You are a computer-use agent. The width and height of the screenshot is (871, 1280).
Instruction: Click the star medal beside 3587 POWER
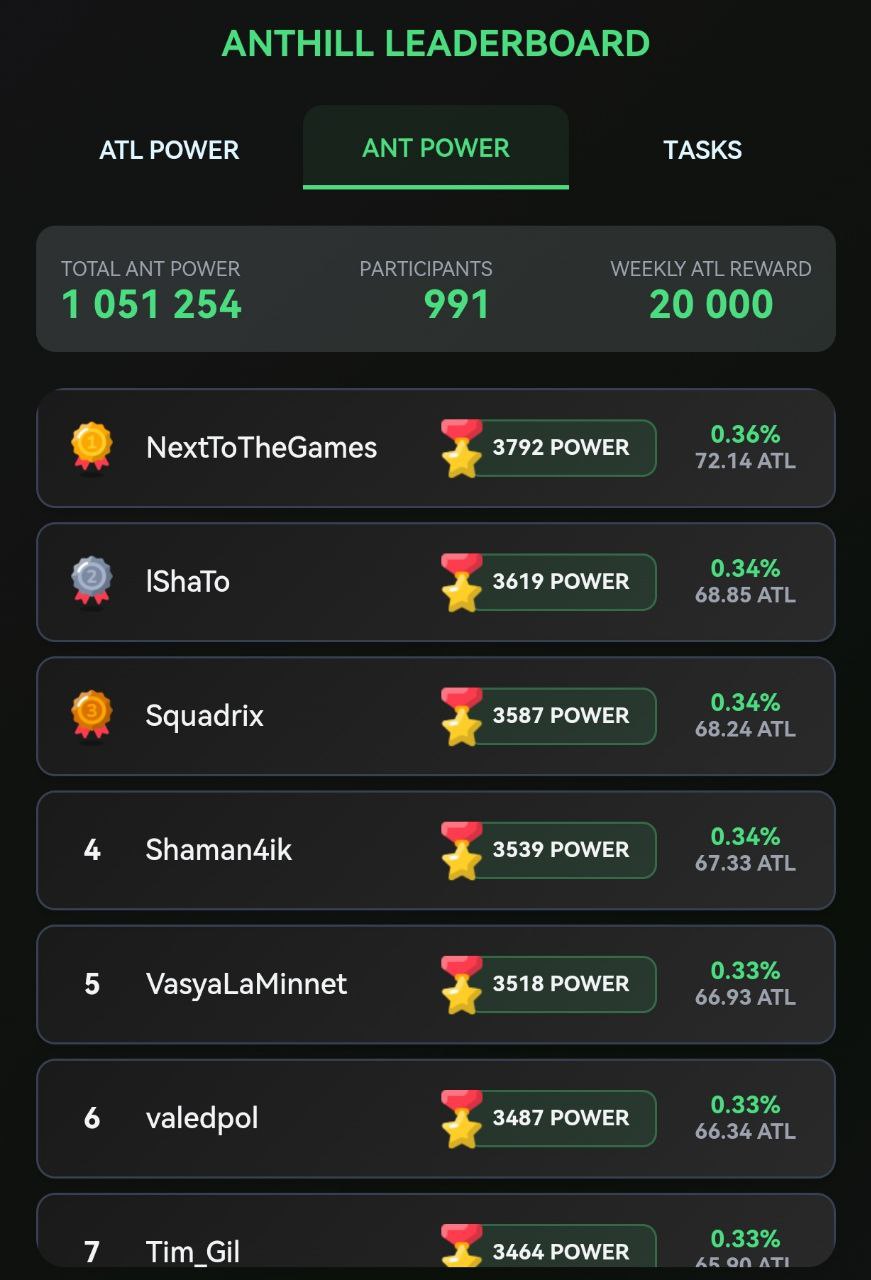click(462, 716)
